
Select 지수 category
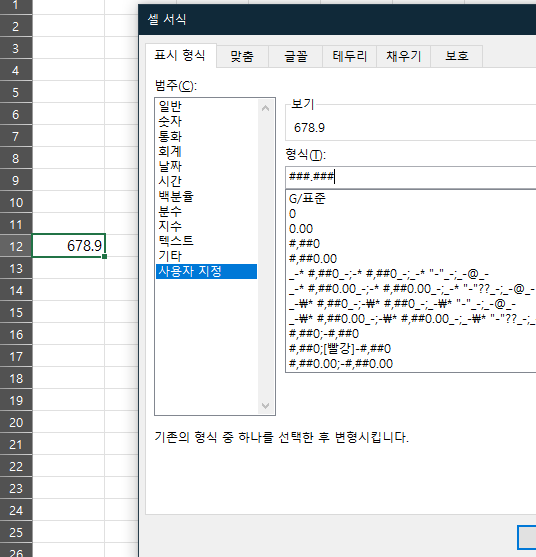(206, 226)
